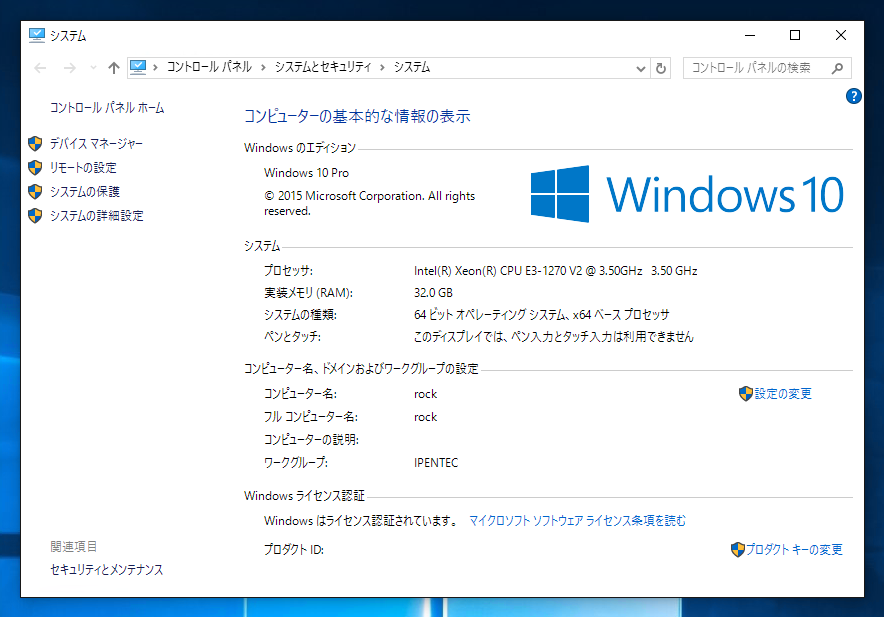The image size is (884, 617).
Task: Click the 64 ビット system type value
Action: click(x=541, y=315)
